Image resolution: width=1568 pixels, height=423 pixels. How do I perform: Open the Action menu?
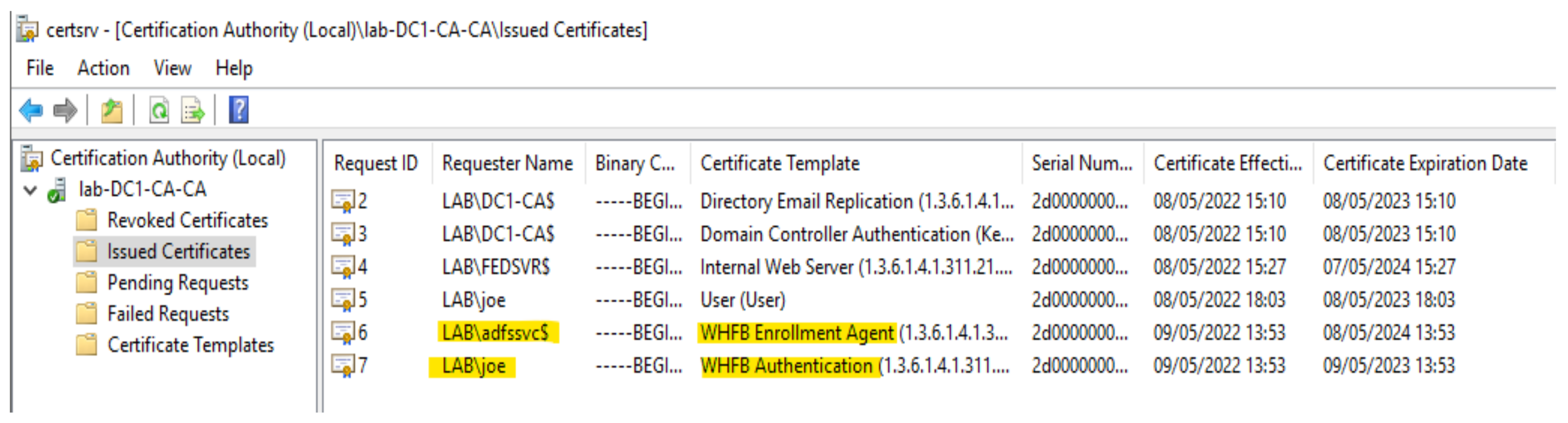(103, 68)
